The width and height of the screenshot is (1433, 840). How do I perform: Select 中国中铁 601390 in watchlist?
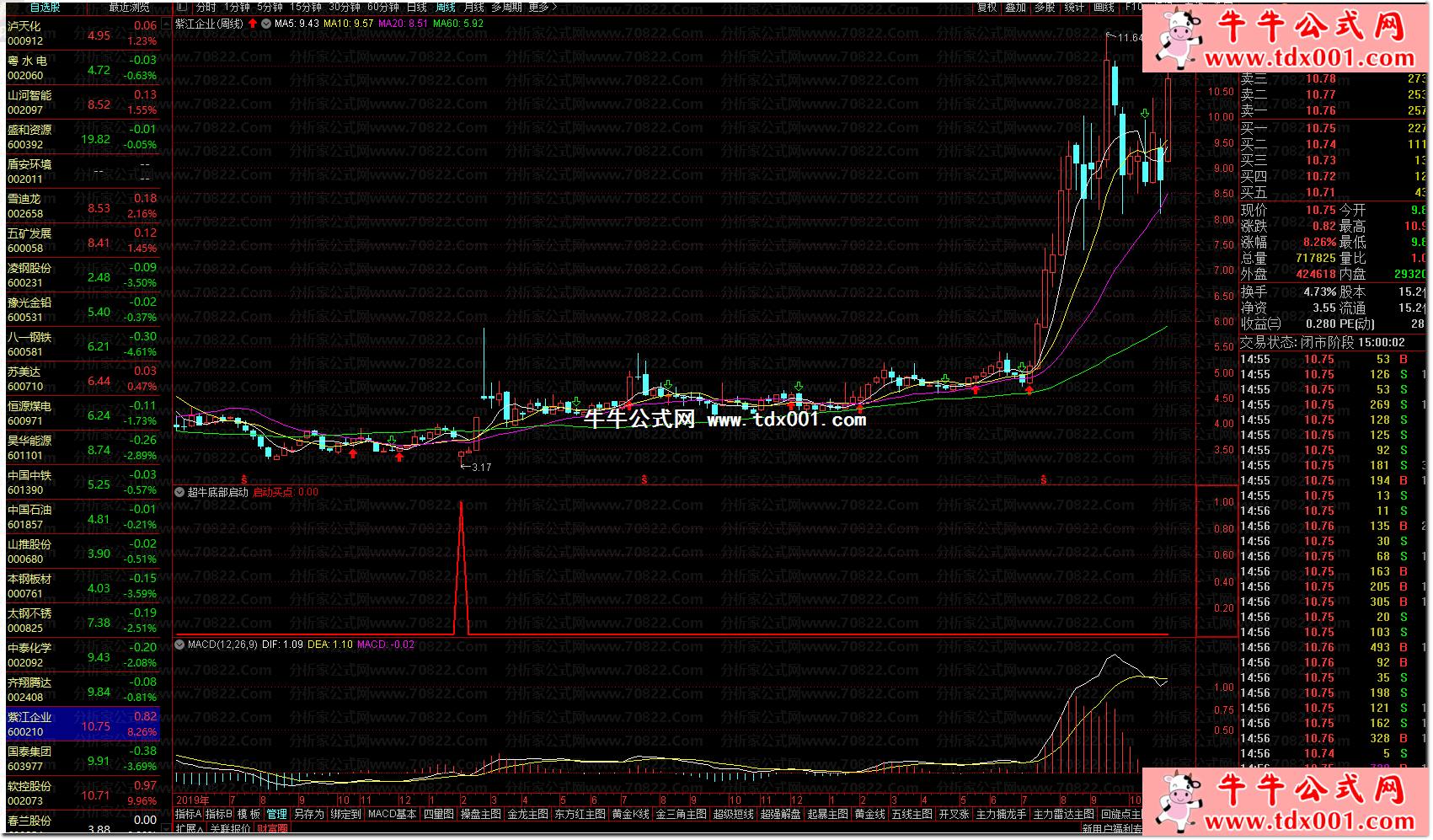coord(82,483)
